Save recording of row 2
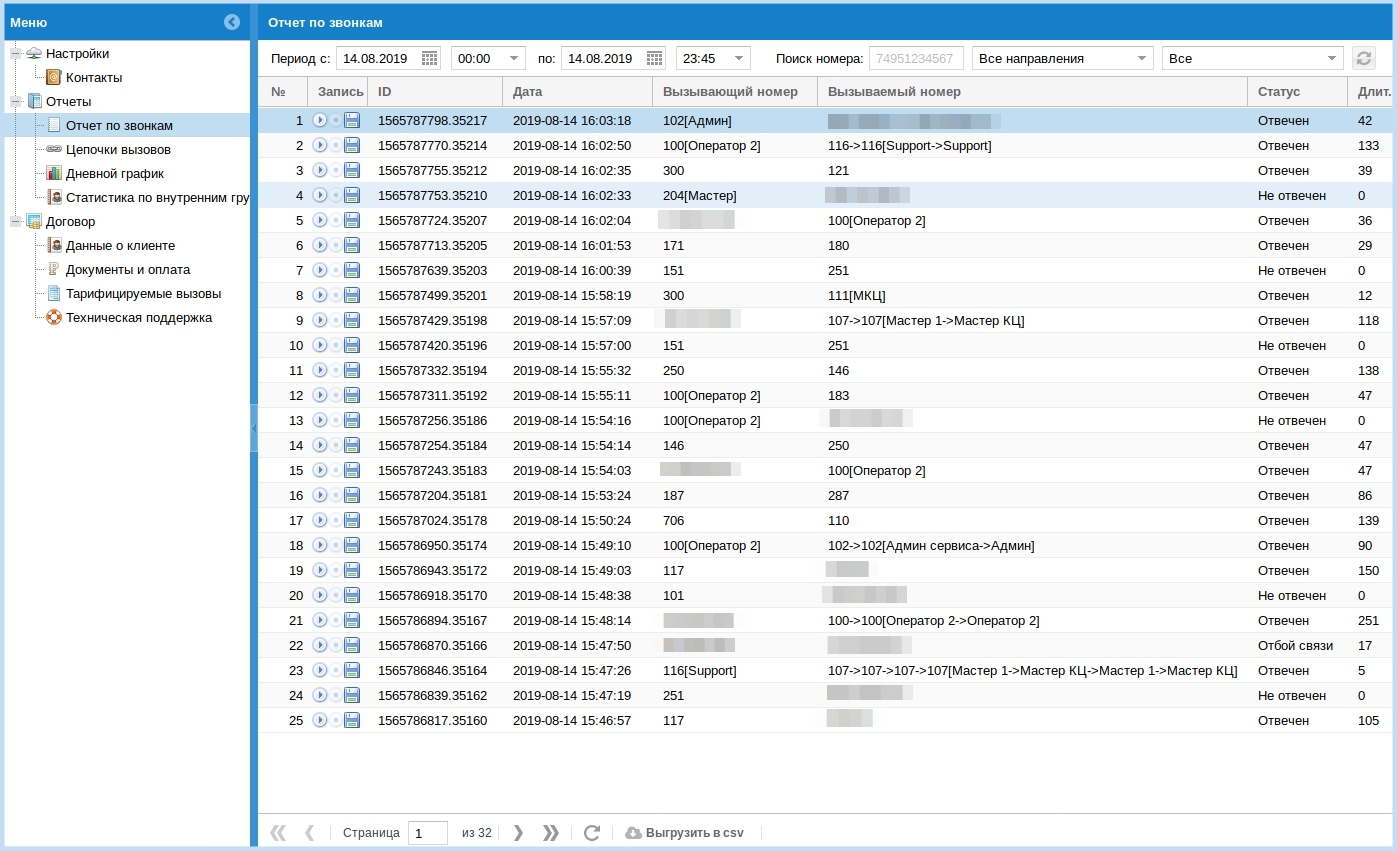This screenshot has width=1397, height=851. point(352,145)
